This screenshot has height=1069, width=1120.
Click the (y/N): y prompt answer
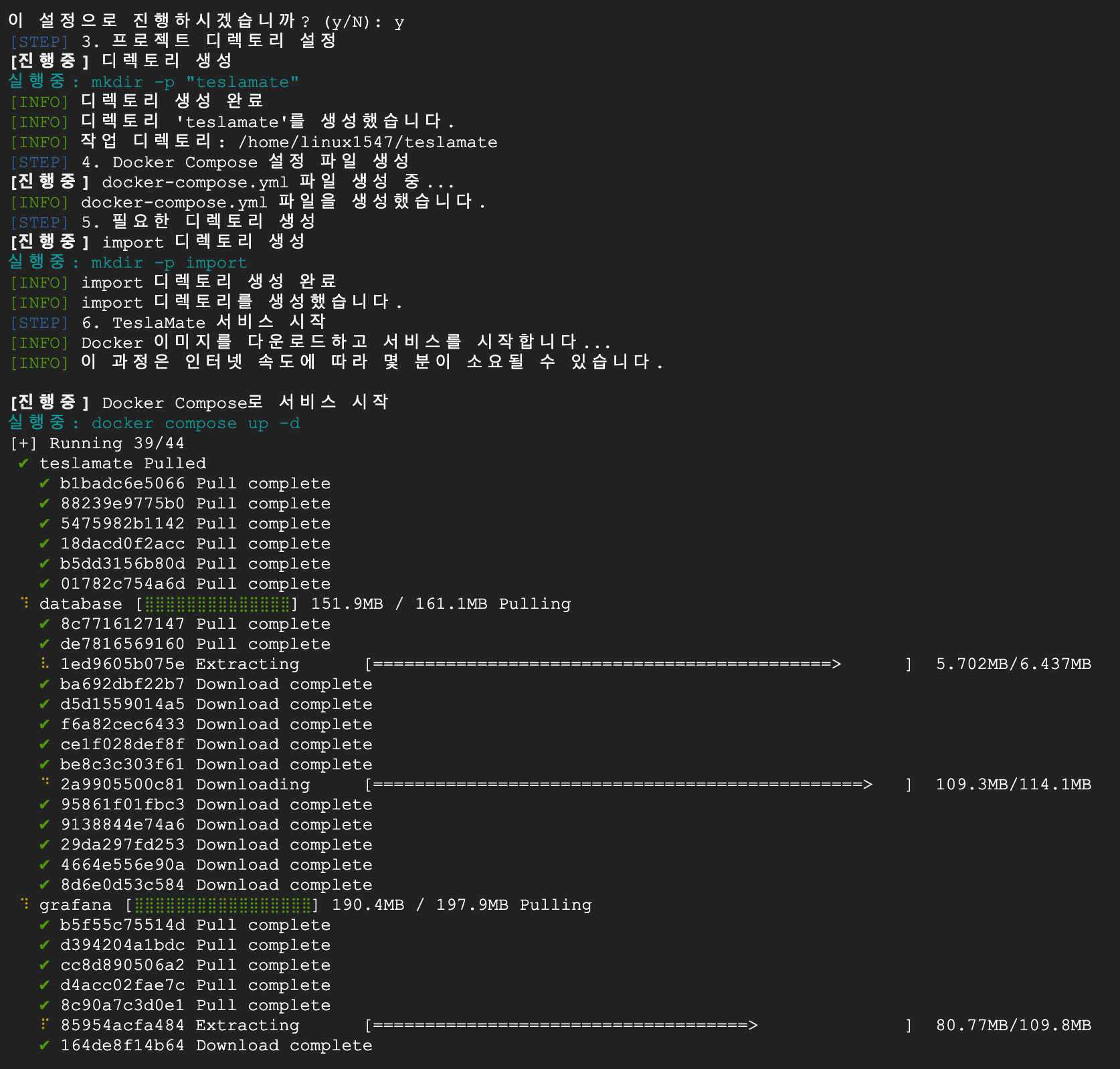(x=363, y=22)
